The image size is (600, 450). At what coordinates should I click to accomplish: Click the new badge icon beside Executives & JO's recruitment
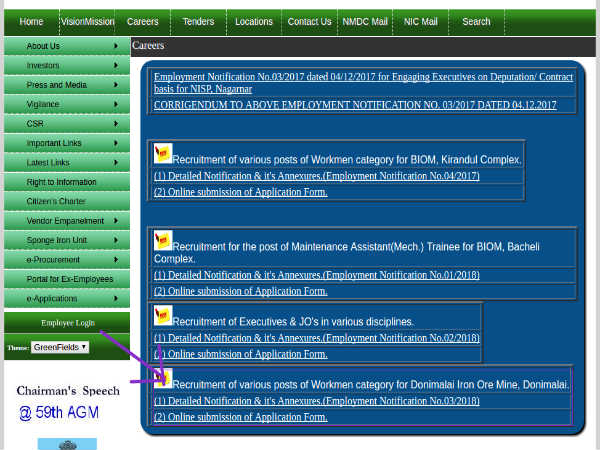(x=163, y=315)
